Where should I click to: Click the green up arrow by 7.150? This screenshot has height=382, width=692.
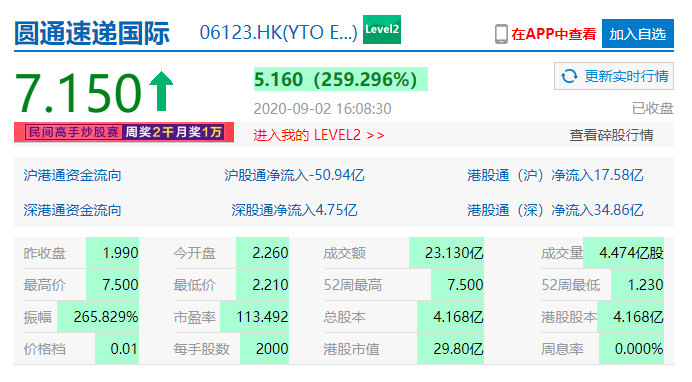click(x=161, y=91)
